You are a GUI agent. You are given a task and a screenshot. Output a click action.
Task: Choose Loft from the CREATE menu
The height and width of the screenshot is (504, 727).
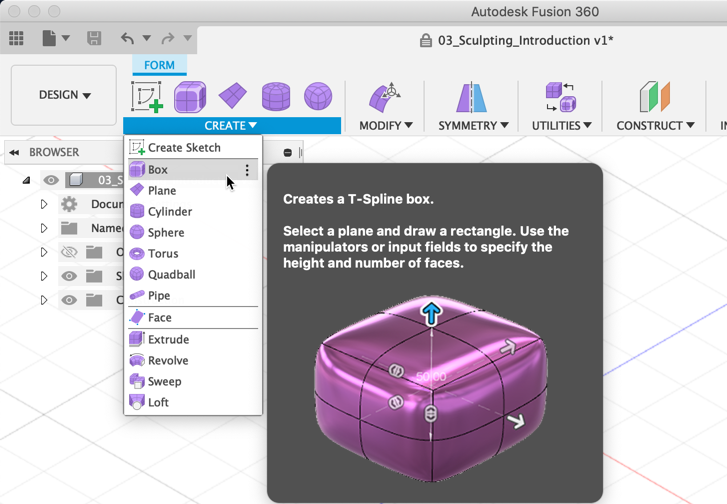click(x=193, y=402)
